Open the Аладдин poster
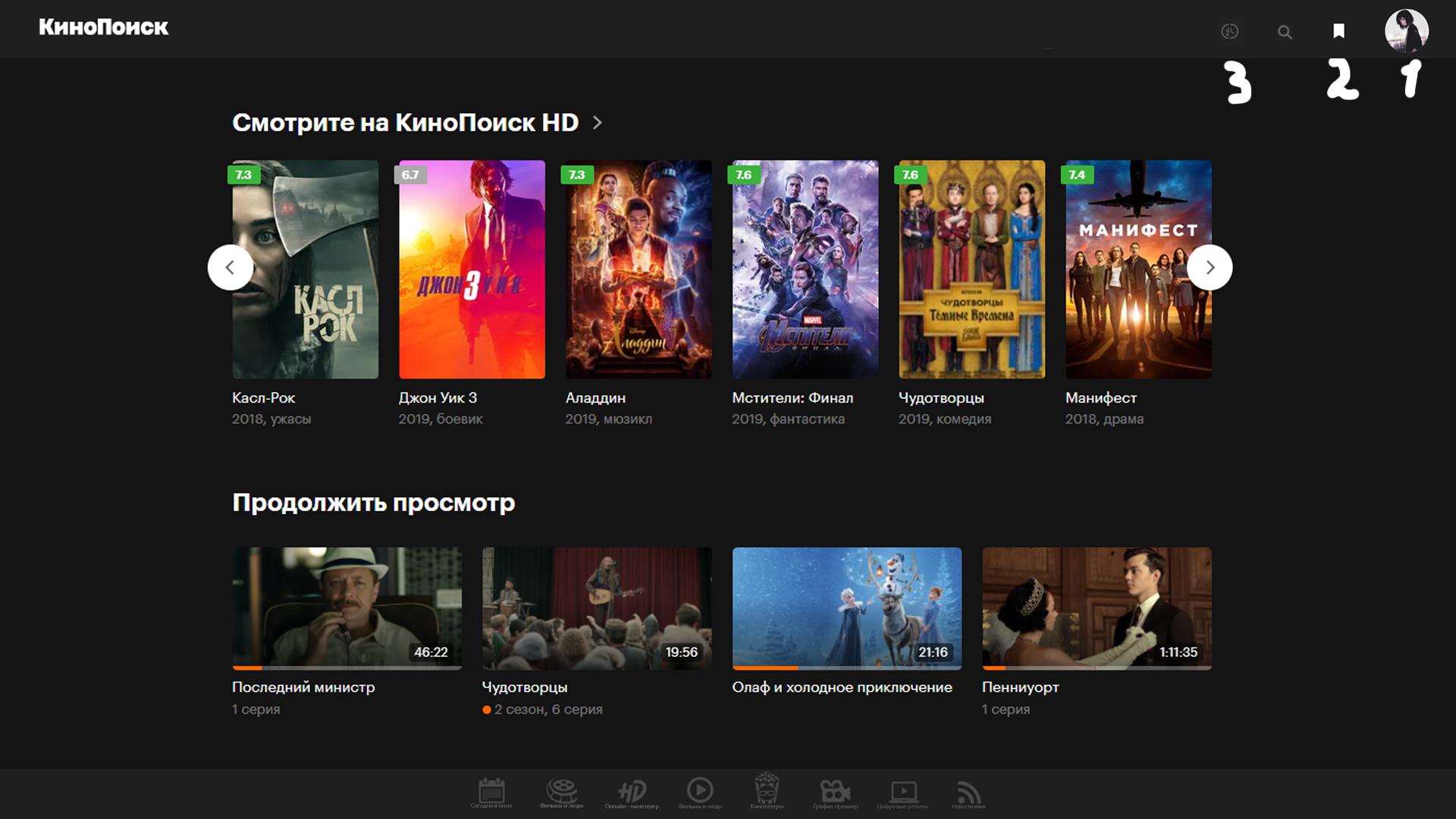Viewport: 1456px width, 819px height. (x=639, y=269)
